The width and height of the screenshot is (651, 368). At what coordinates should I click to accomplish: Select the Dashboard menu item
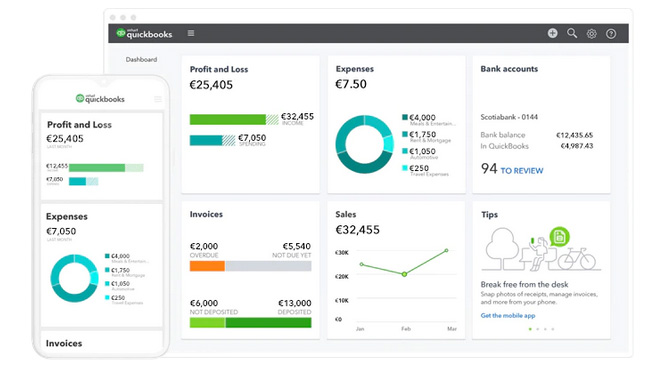point(141,59)
